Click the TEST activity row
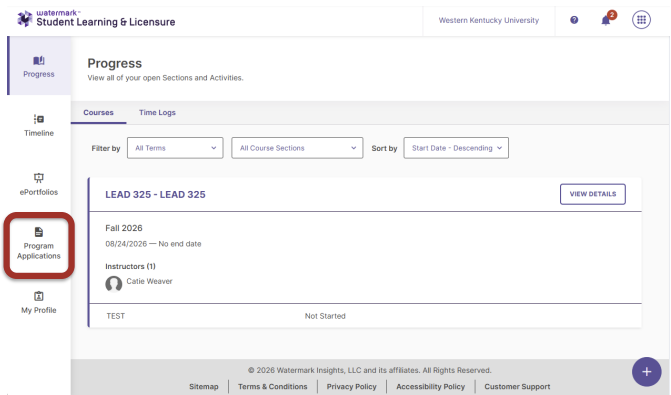The width and height of the screenshot is (671, 395). (365, 316)
